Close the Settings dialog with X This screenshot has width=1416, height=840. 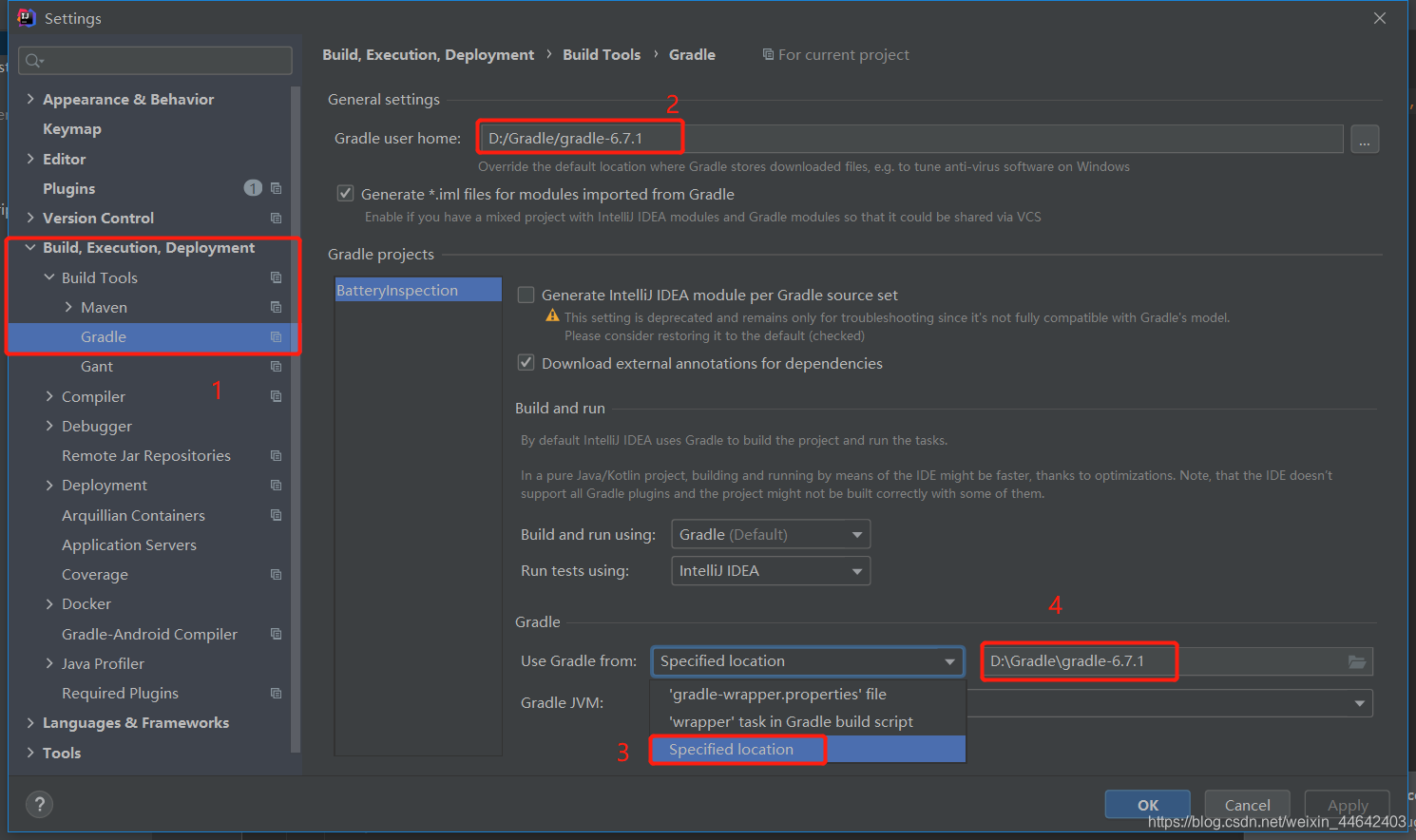(1380, 18)
